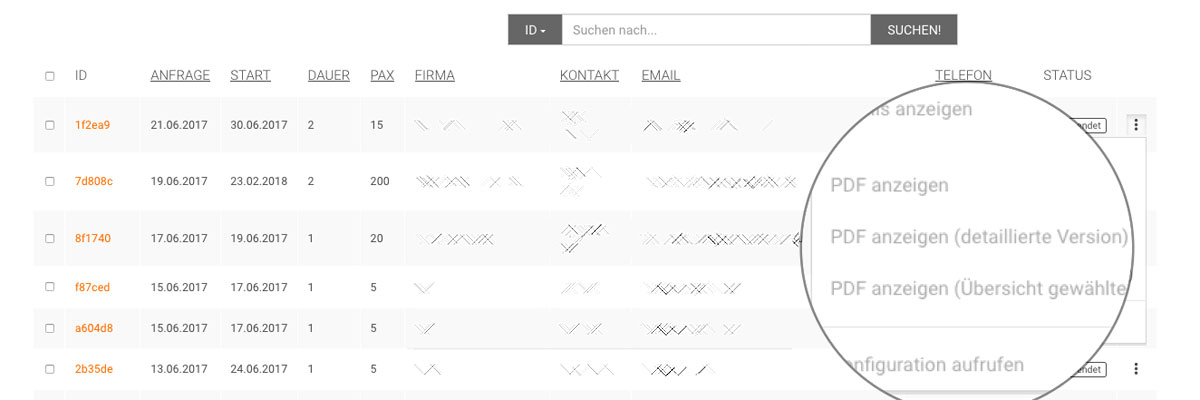Sort by the DAUER column header

click(329, 75)
